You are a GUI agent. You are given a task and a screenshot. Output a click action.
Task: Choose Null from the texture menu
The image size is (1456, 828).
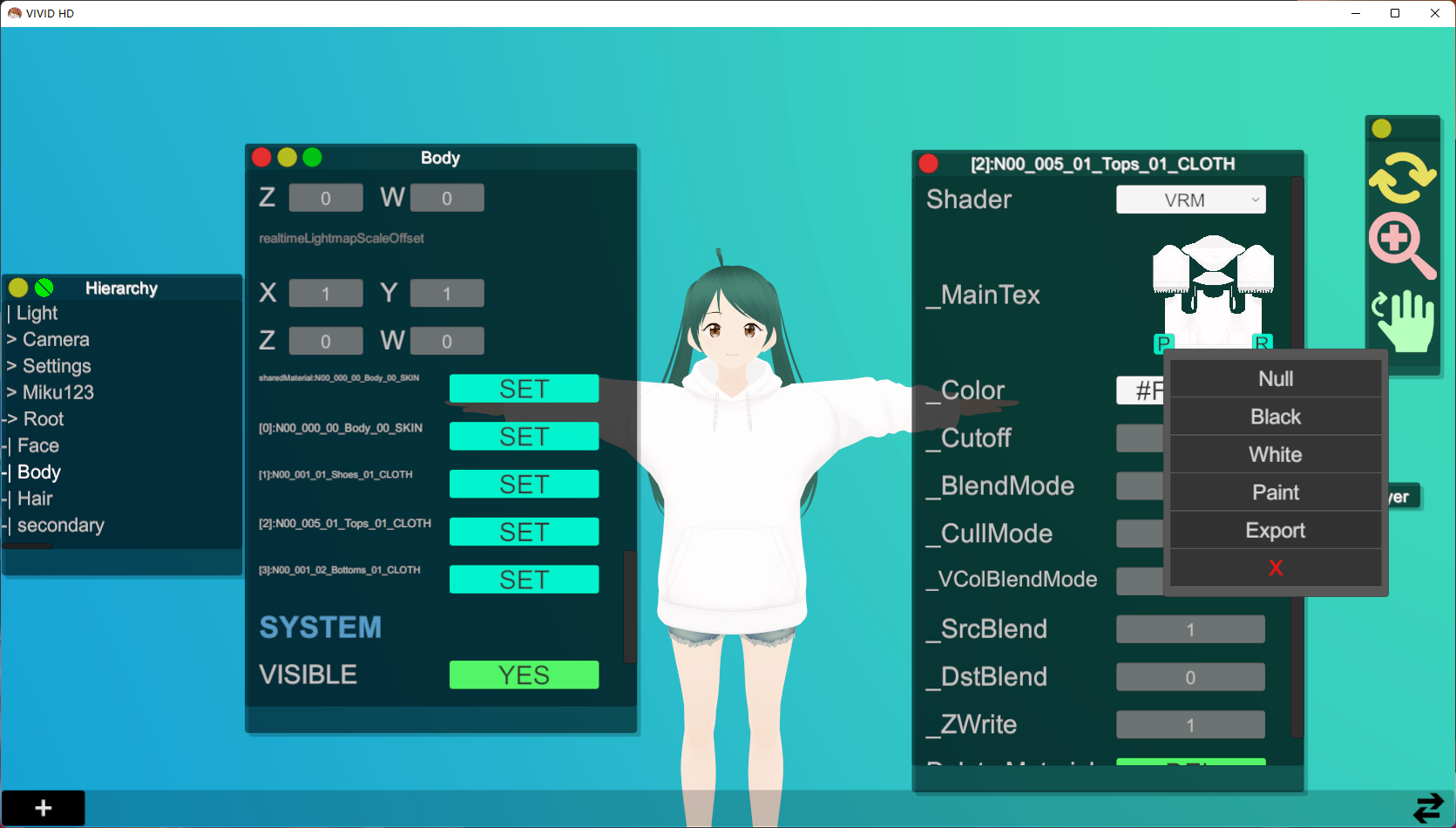(1276, 378)
